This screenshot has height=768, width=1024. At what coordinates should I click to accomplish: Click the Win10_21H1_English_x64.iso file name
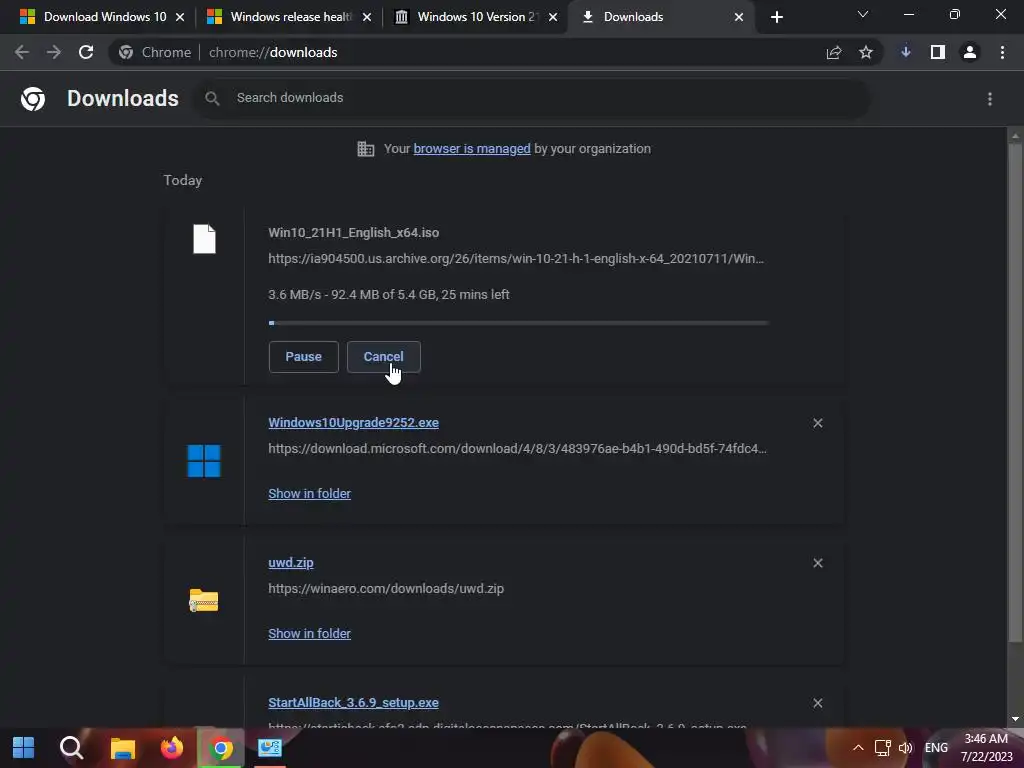[353, 232]
